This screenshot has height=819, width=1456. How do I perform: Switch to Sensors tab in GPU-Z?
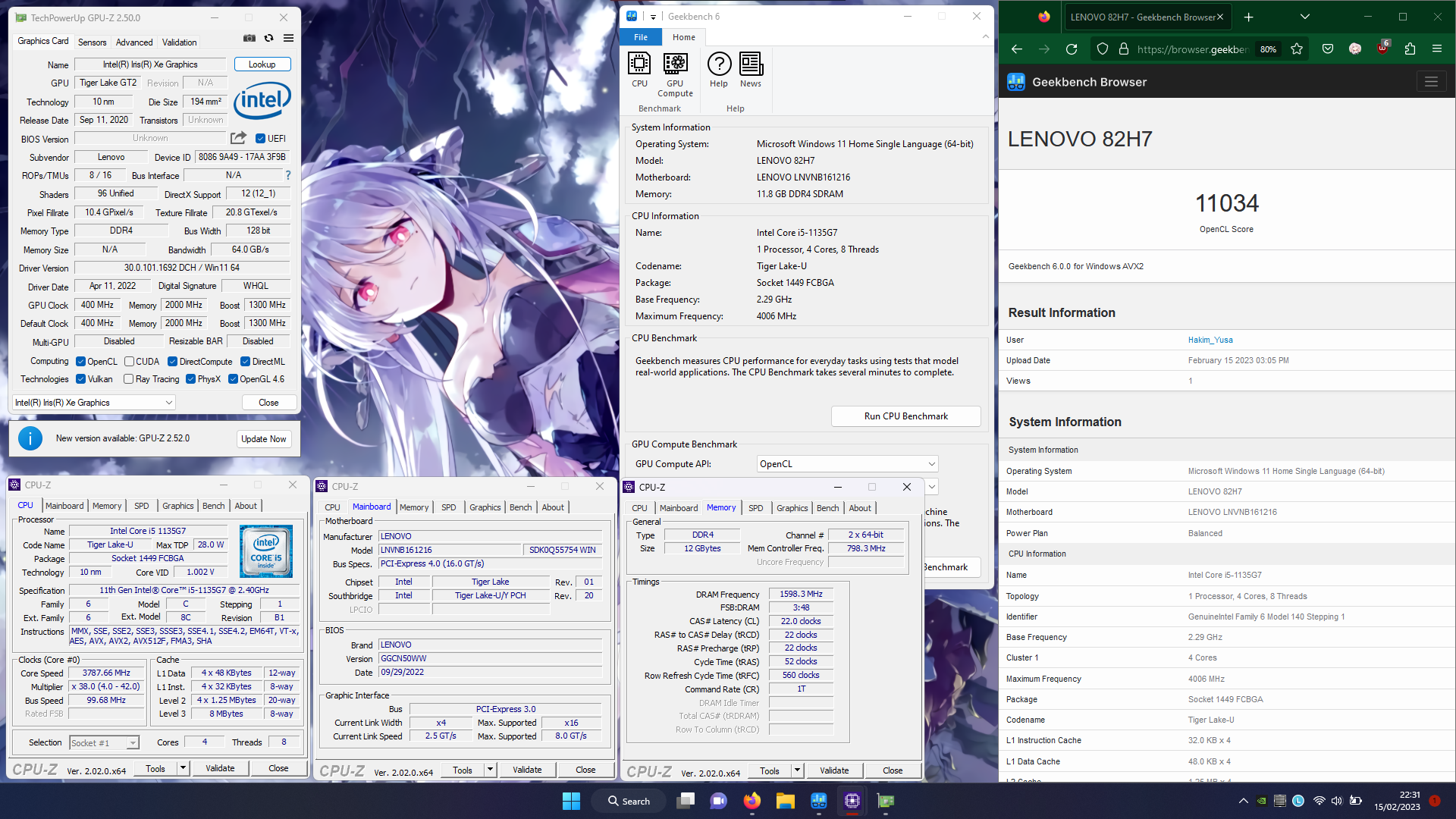point(92,42)
